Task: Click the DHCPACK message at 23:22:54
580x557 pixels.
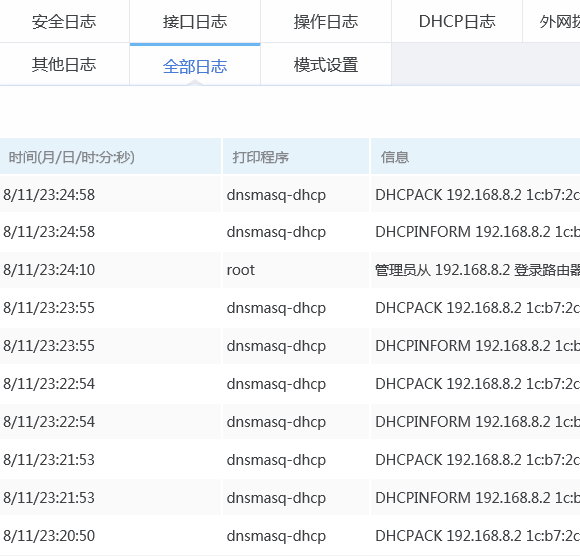Action: coord(478,384)
